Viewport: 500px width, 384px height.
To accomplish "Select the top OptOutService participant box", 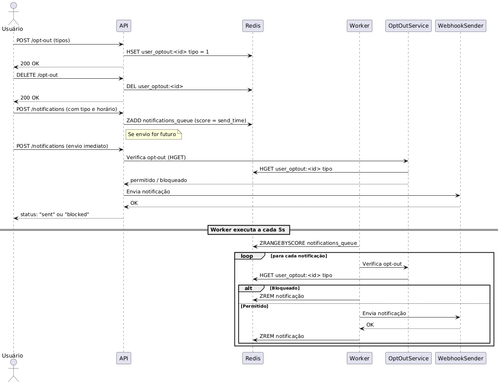I will pyautogui.click(x=408, y=26).
